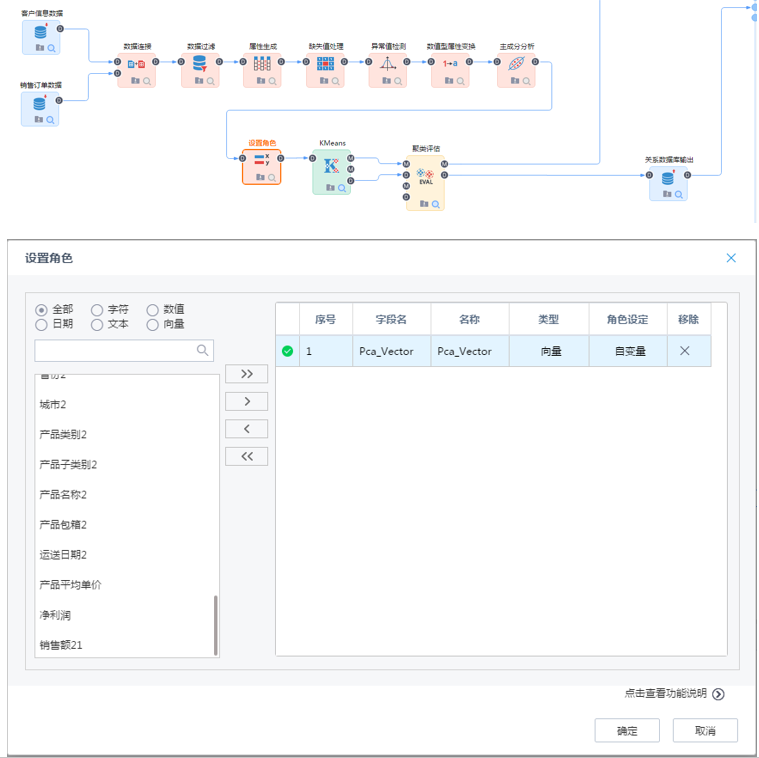Choose the 数值 field type filter

pyautogui.click(x=153, y=310)
